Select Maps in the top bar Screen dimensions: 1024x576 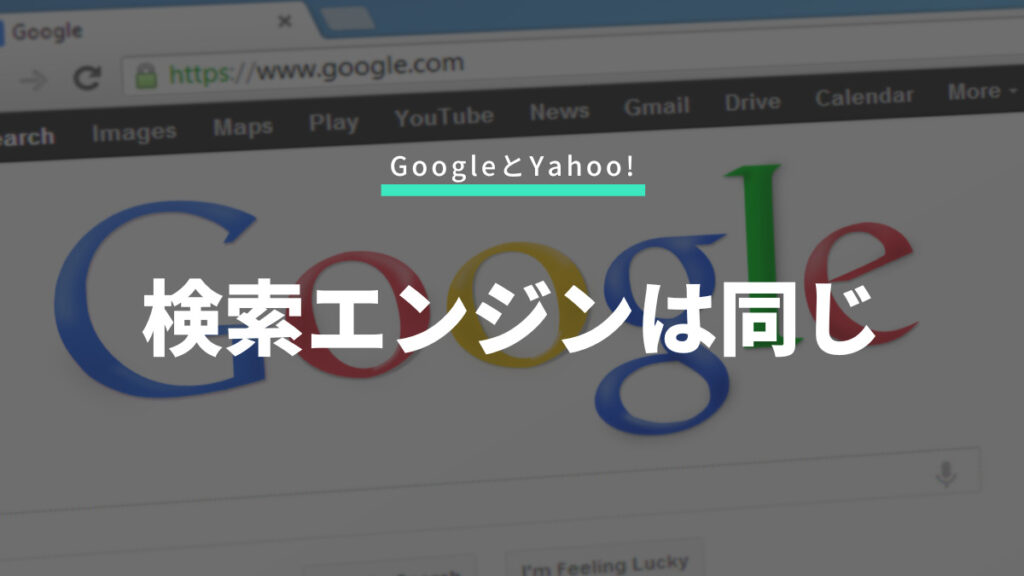point(242,127)
